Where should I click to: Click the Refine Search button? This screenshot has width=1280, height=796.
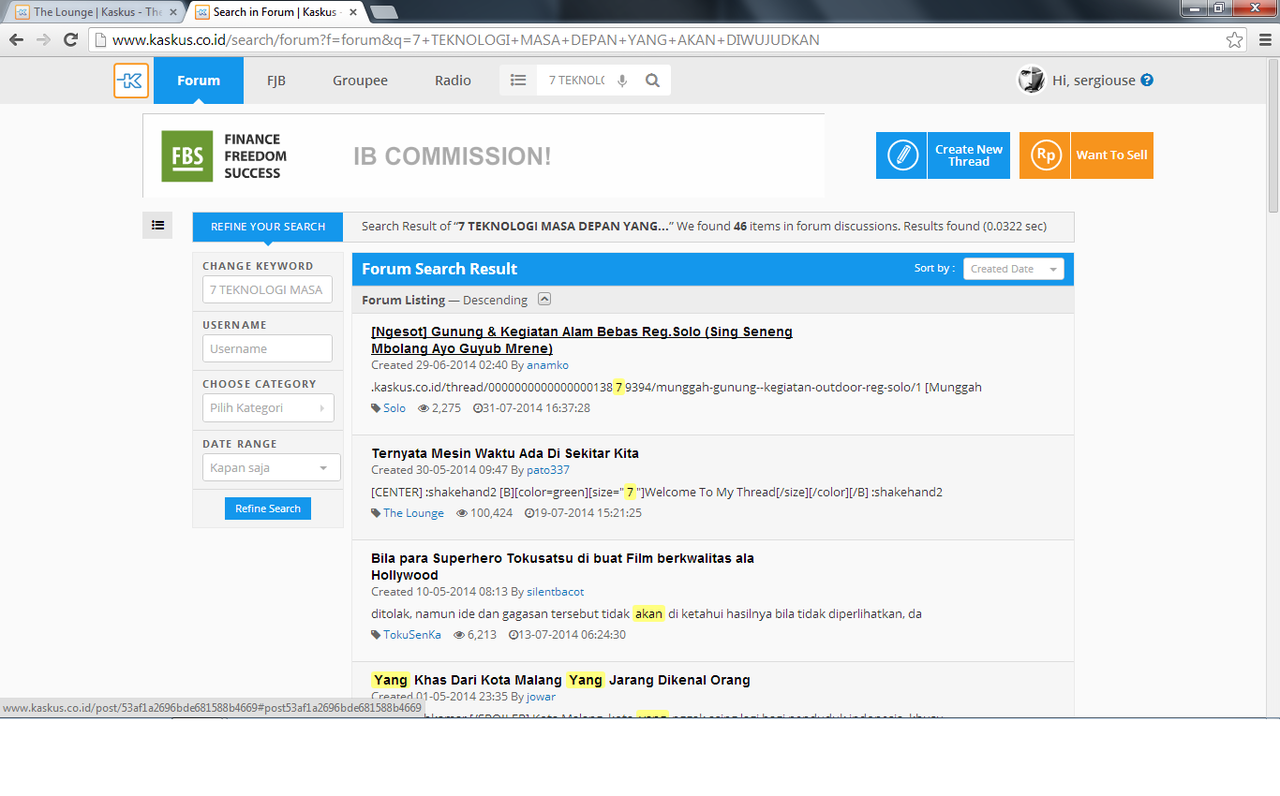pyautogui.click(x=268, y=508)
